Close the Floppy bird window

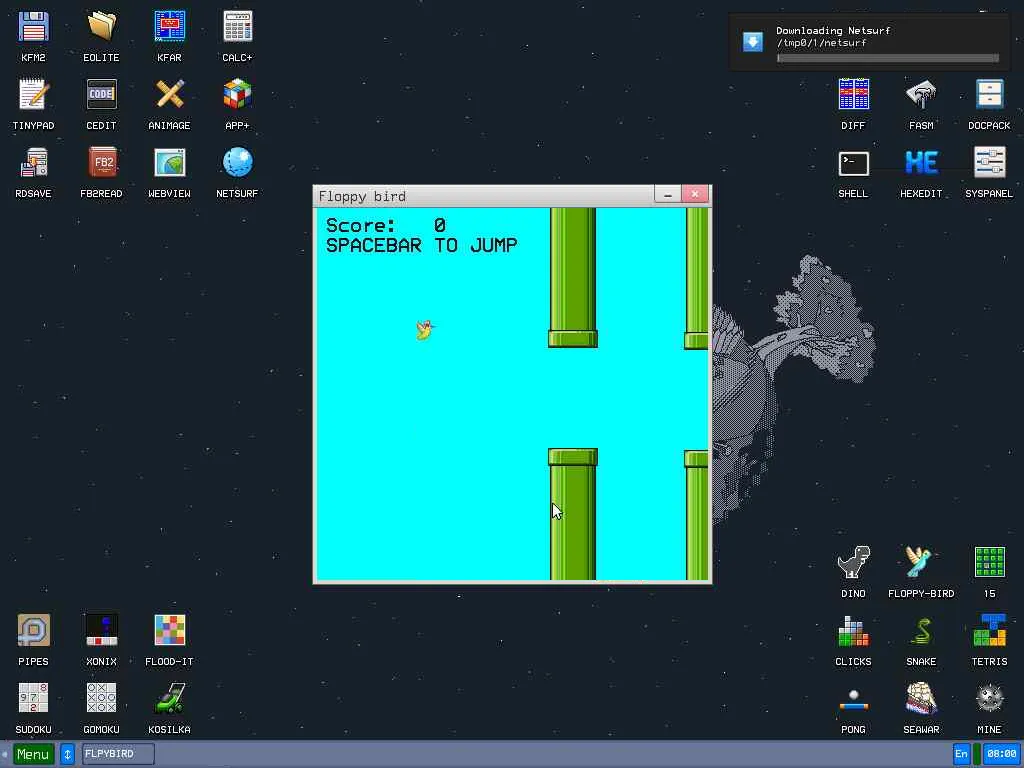tap(695, 194)
